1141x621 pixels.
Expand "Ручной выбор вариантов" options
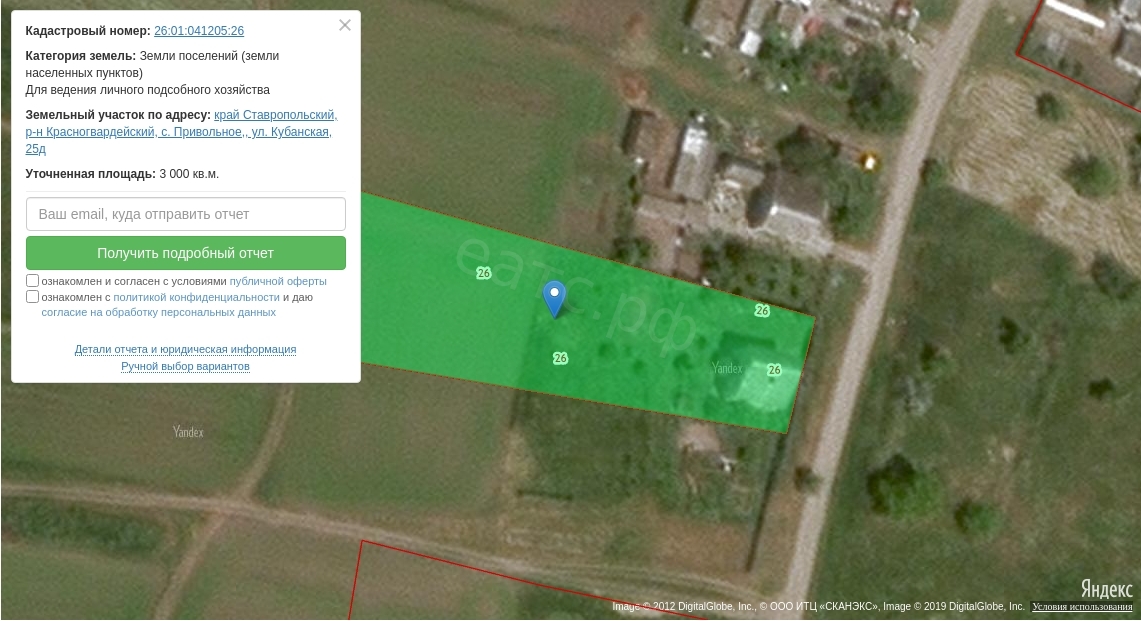pos(185,366)
